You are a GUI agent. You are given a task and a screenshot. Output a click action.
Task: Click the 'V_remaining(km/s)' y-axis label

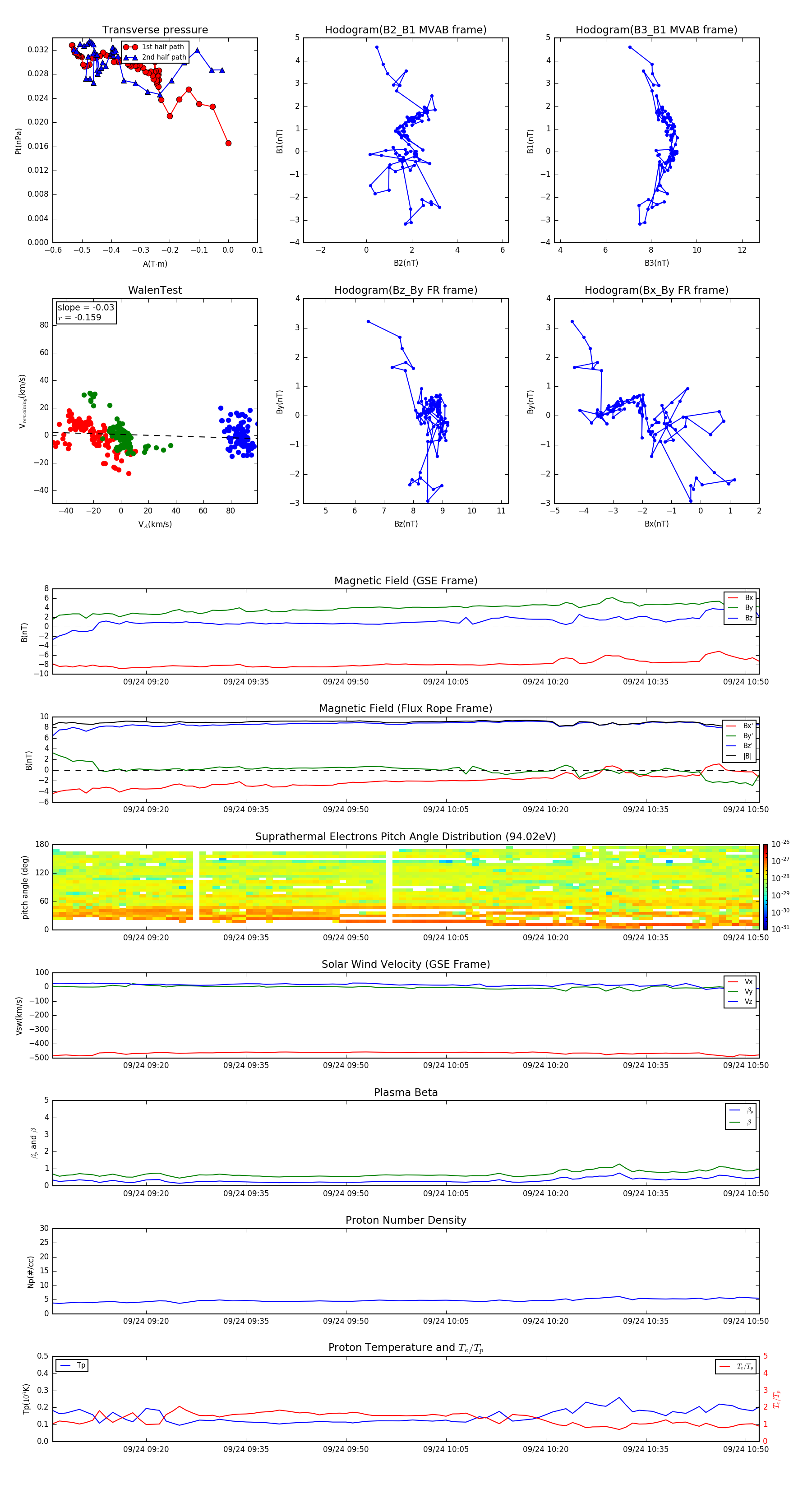click(x=22, y=401)
